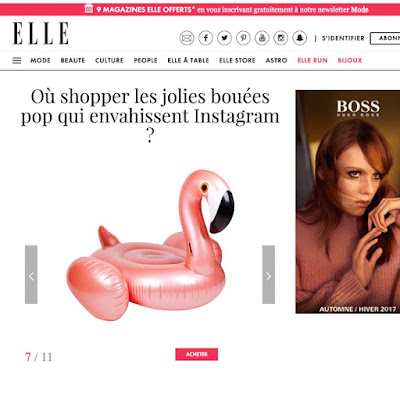Show previous slideshow image with left arrow
Viewport: 400px width, 400px height.
point(31,275)
